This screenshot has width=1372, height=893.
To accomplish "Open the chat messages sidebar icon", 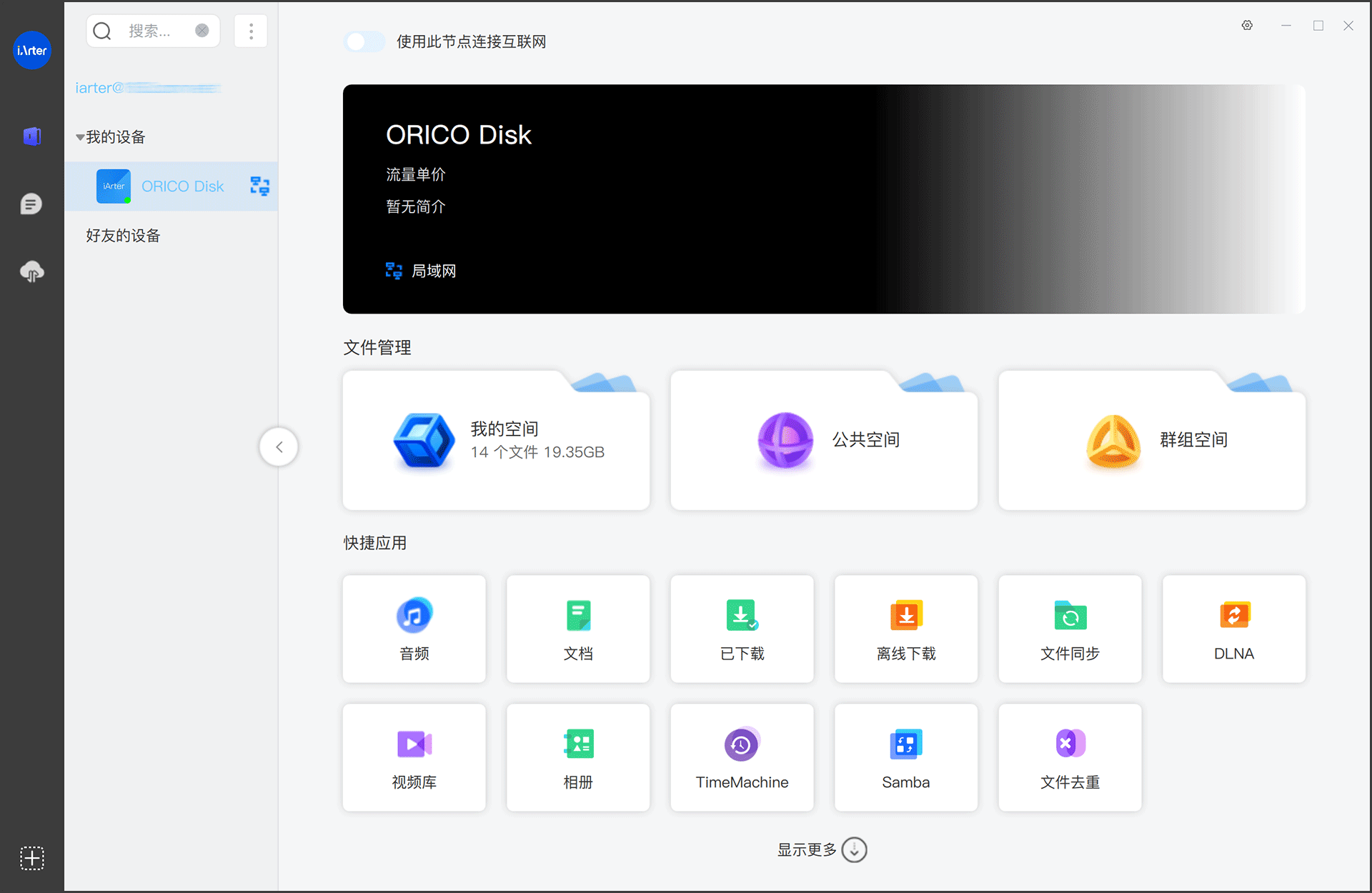I will click(x=31, y=204).
